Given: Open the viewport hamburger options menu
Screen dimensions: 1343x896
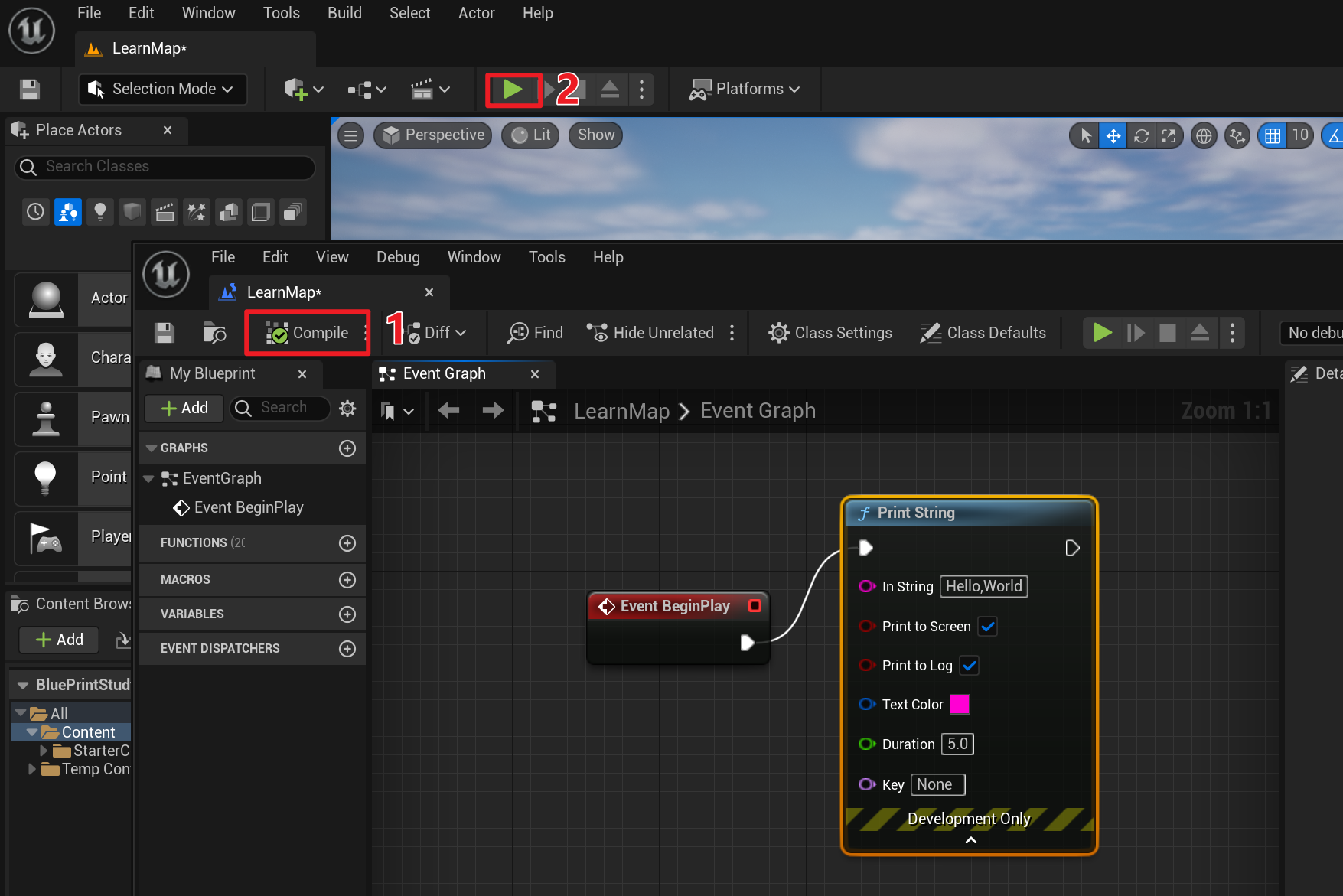Looking at the screenshot, I should [350, 135].
